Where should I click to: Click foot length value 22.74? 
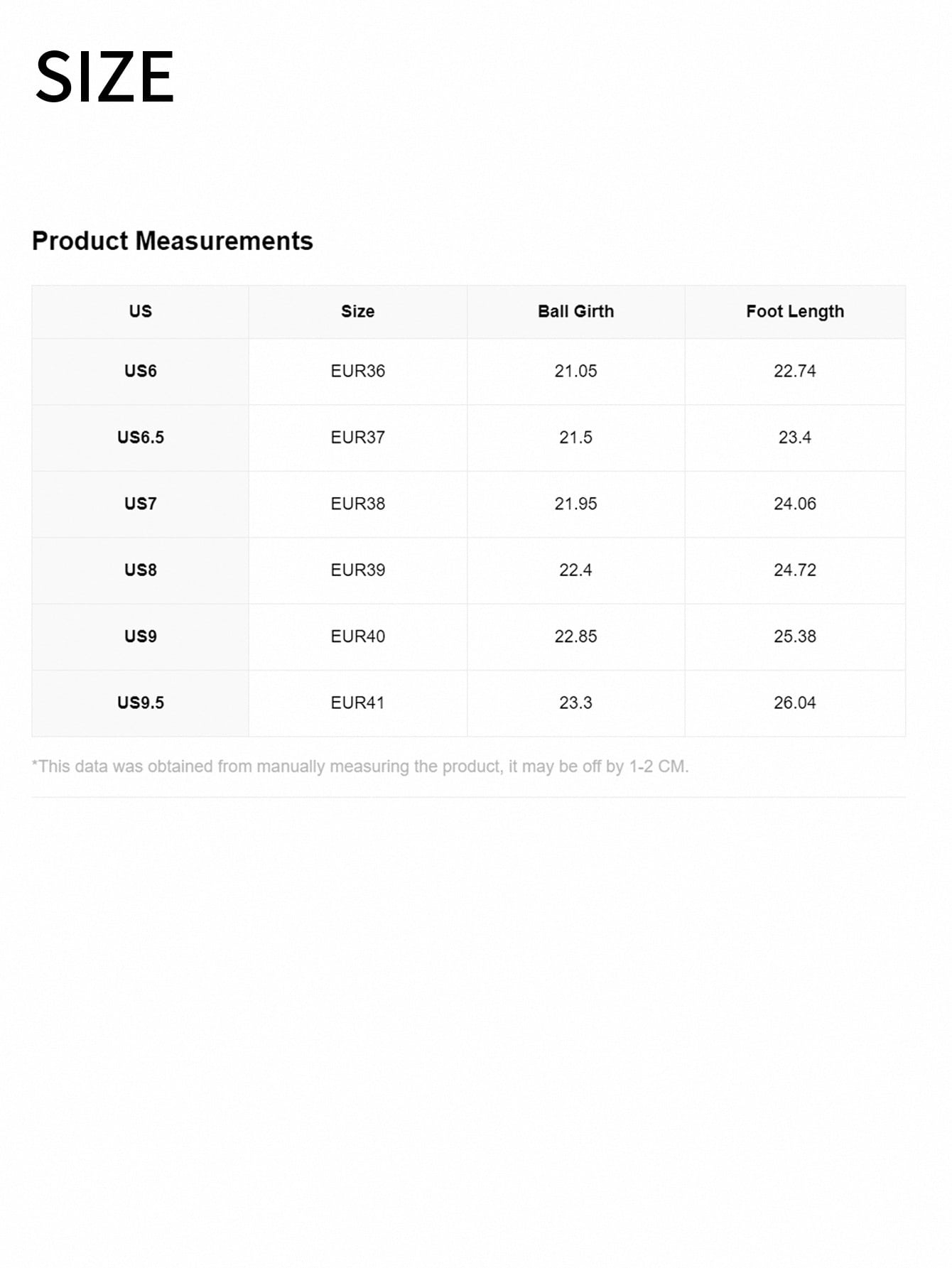tap(795, 371)
